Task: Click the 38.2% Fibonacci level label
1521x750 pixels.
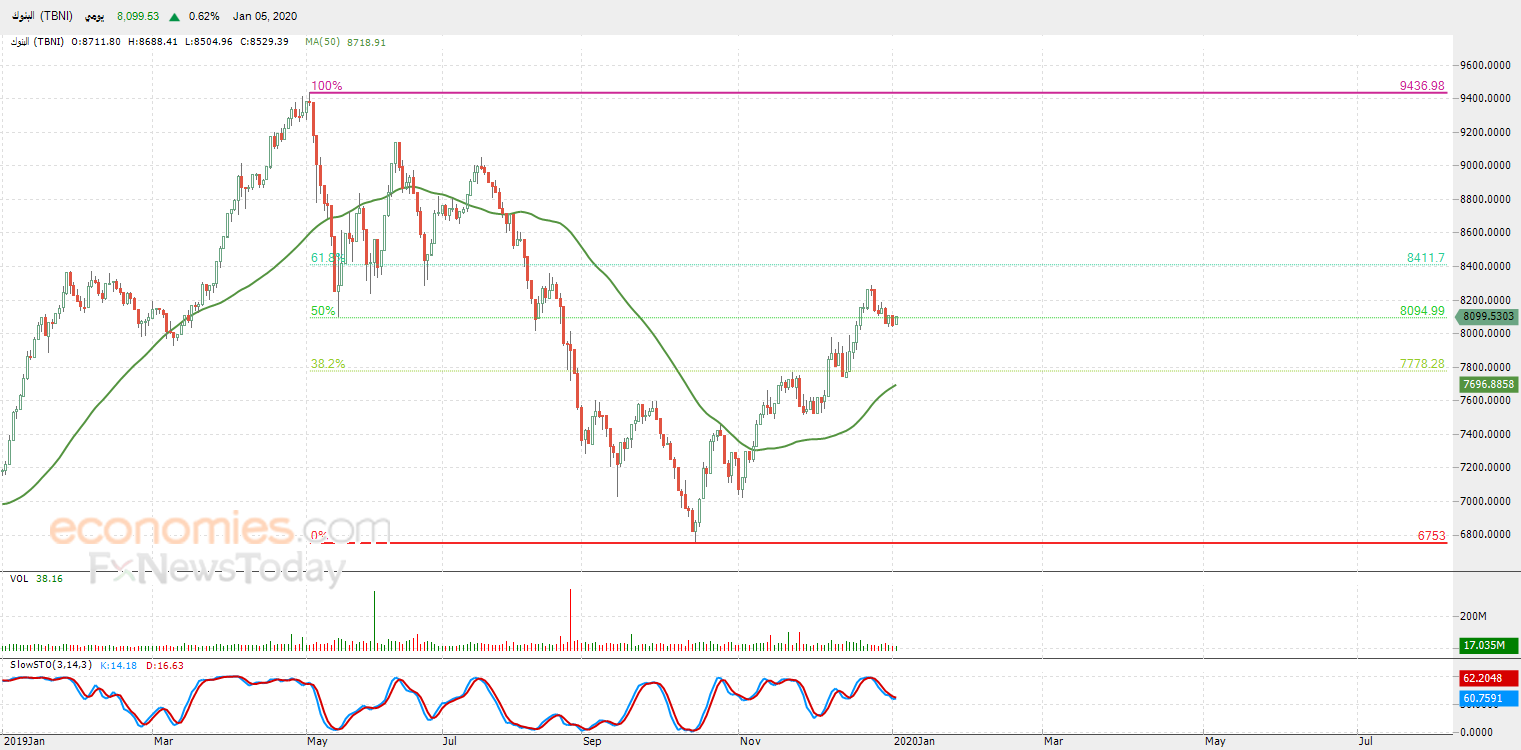Action: [328, 364]
